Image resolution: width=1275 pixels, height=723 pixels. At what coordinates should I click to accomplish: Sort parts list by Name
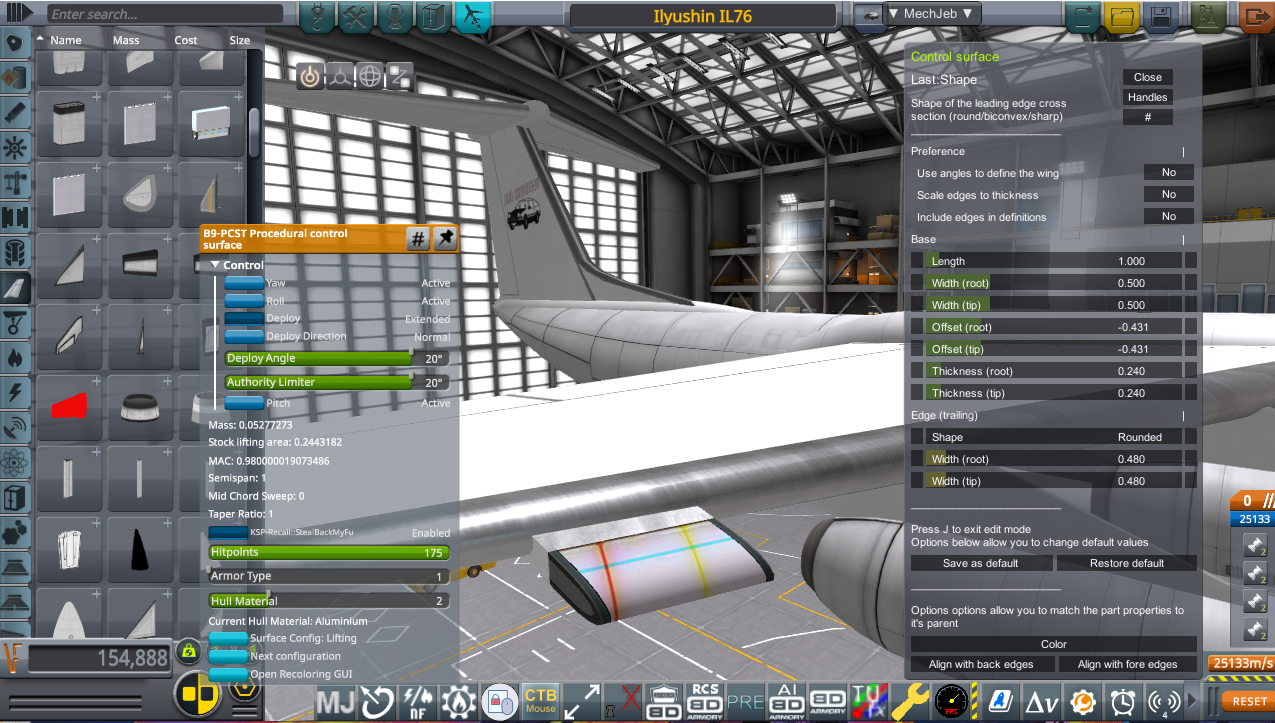point(65,40)
